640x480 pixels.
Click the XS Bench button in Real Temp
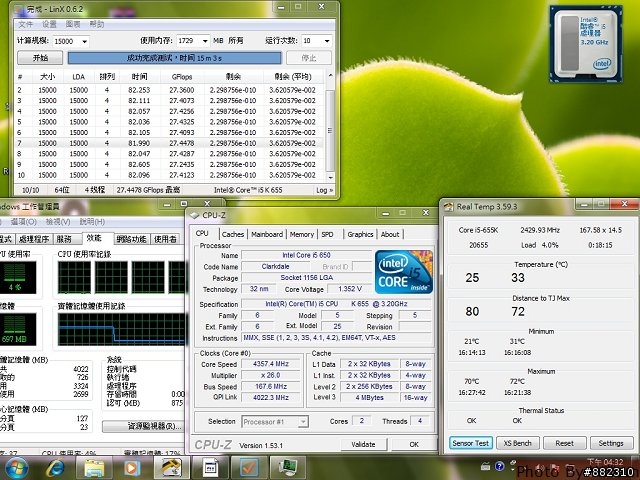[x=518, y=443]
